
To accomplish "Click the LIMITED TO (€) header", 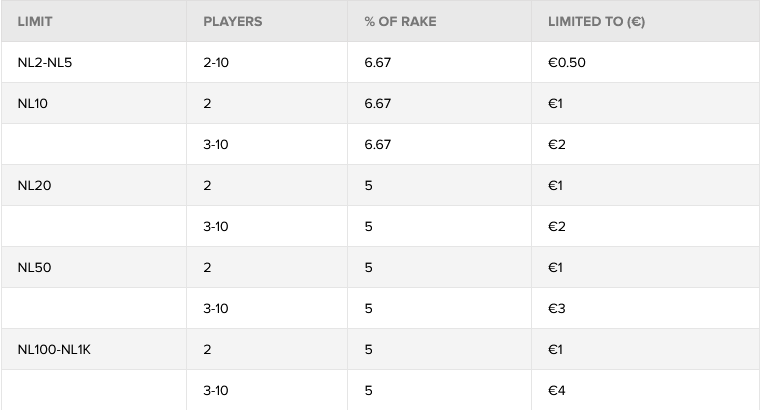I will pyautogui.click(x=596, y=21).
